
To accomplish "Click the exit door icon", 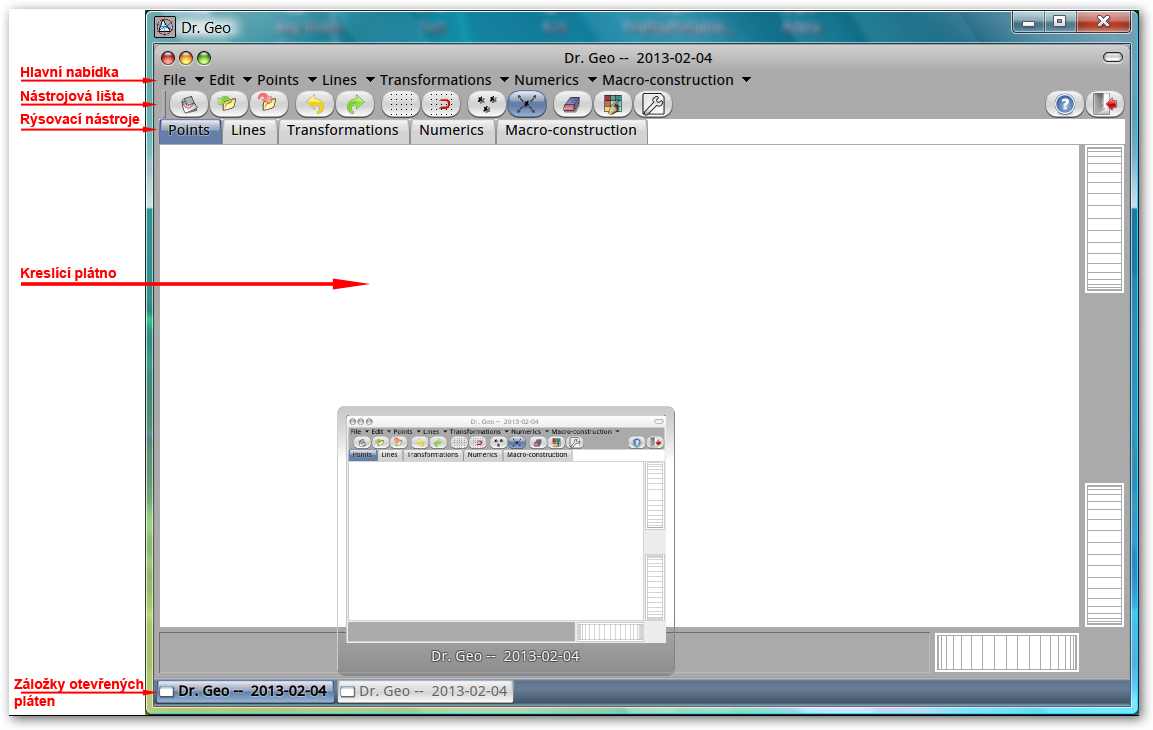I will tap(1105, 104).
